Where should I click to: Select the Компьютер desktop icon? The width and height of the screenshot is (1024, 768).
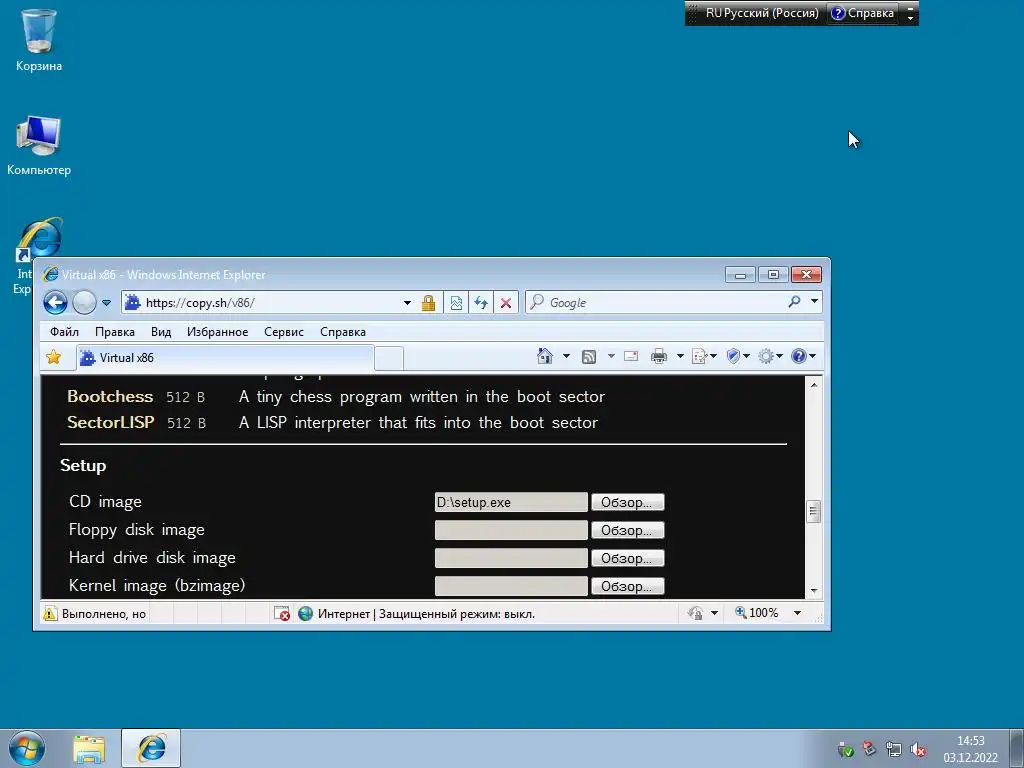point(39,146)
